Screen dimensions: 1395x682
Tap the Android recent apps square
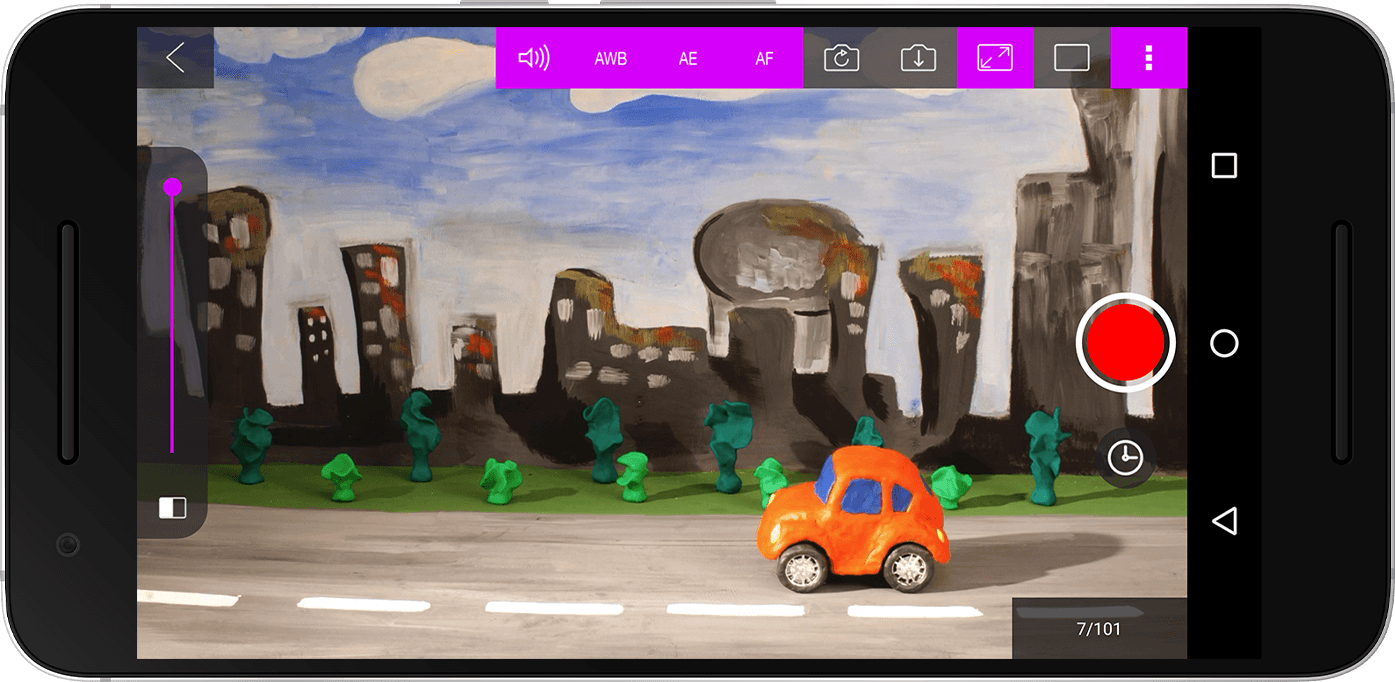click(1224, 166)
